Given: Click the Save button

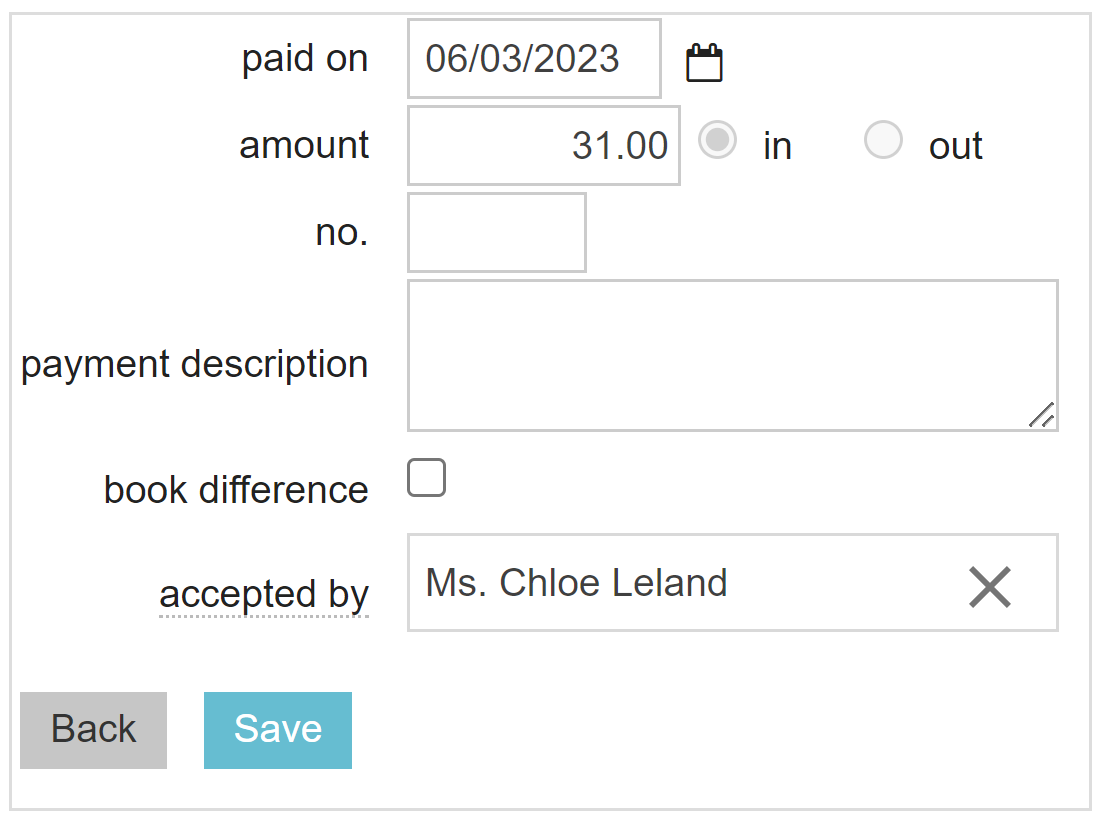Looking at the screenshot, I should click(x=277, y=729).
